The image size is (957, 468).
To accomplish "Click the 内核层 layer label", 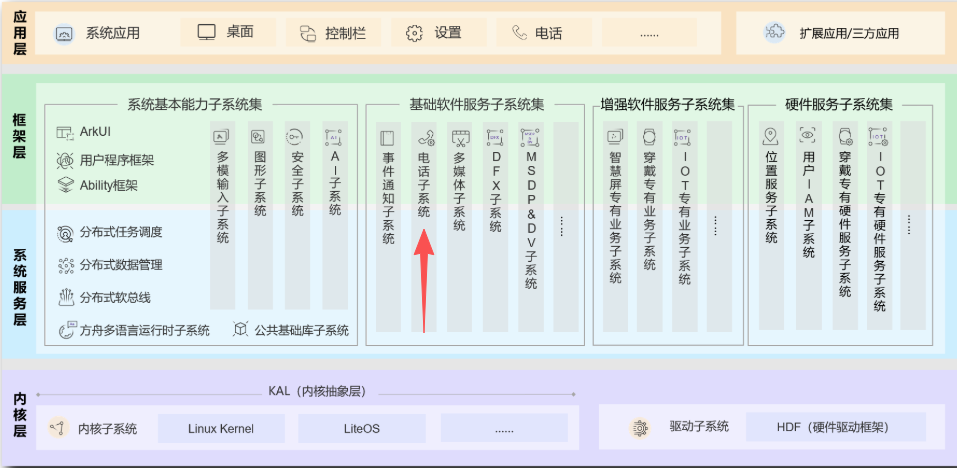I will 20,416.
